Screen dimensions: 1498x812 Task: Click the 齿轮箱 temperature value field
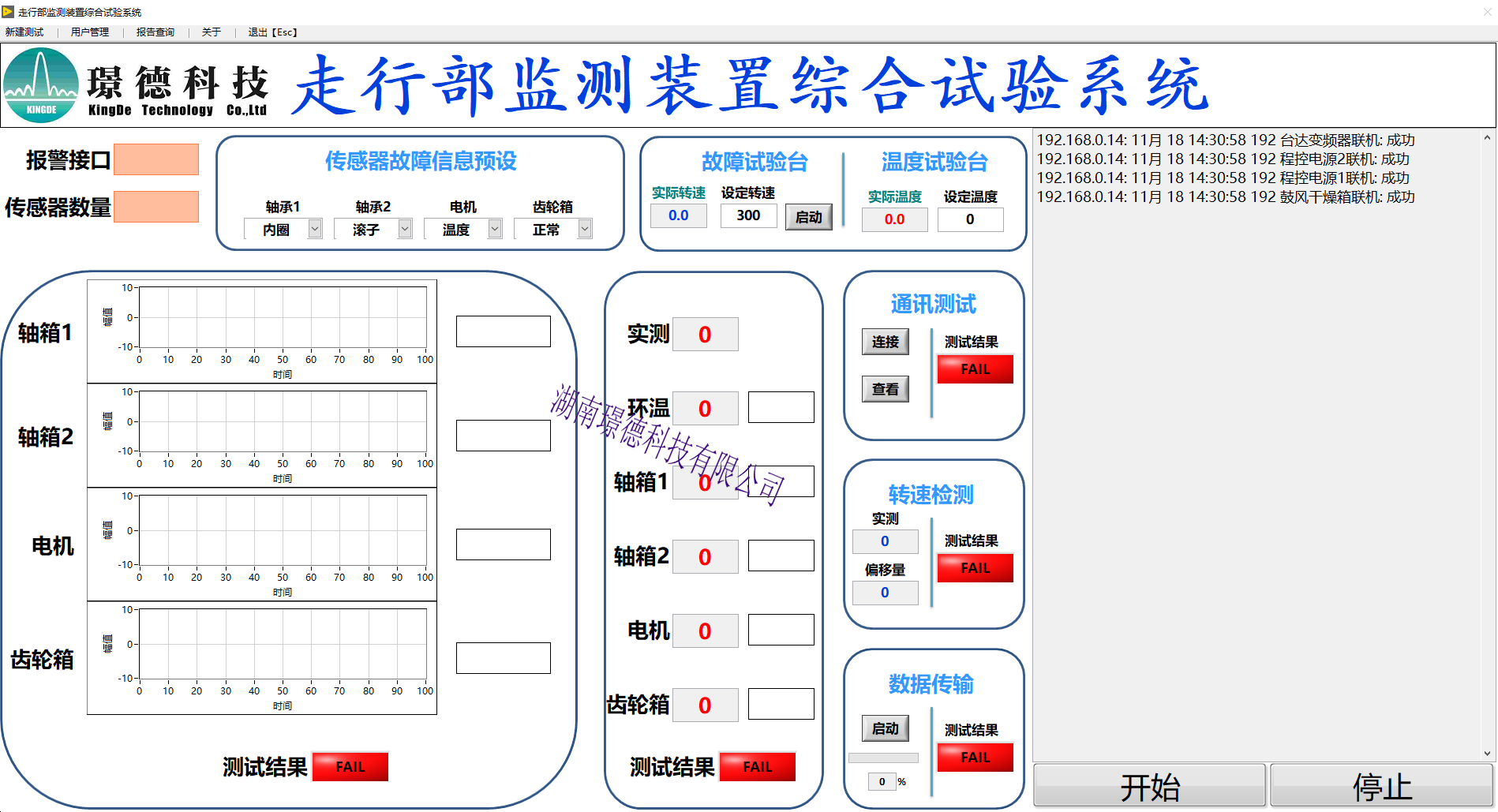click(x=705, y=705)
